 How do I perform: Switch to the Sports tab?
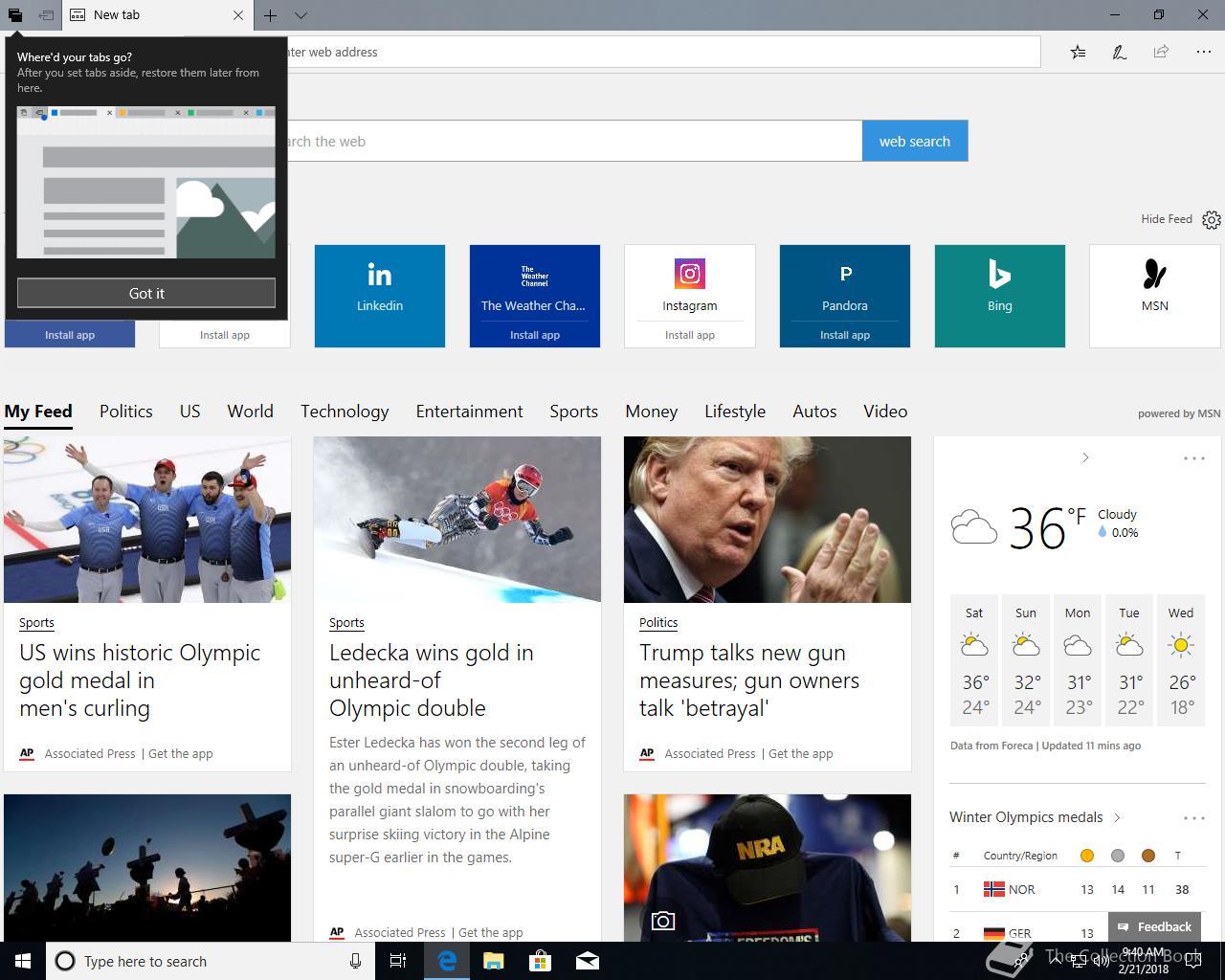click(x=573, y=412)
